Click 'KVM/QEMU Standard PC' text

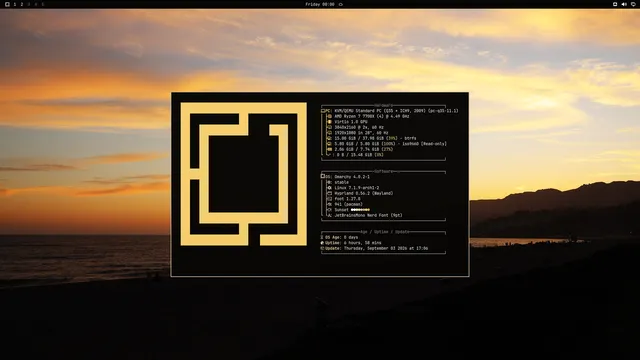click(x=359, y=111)
